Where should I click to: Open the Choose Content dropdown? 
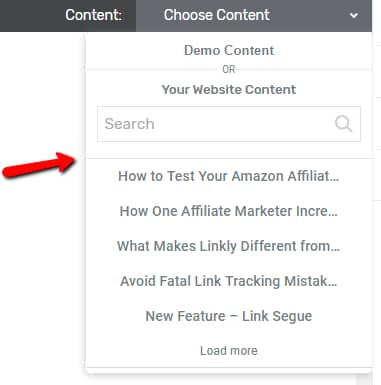[254, 16]
